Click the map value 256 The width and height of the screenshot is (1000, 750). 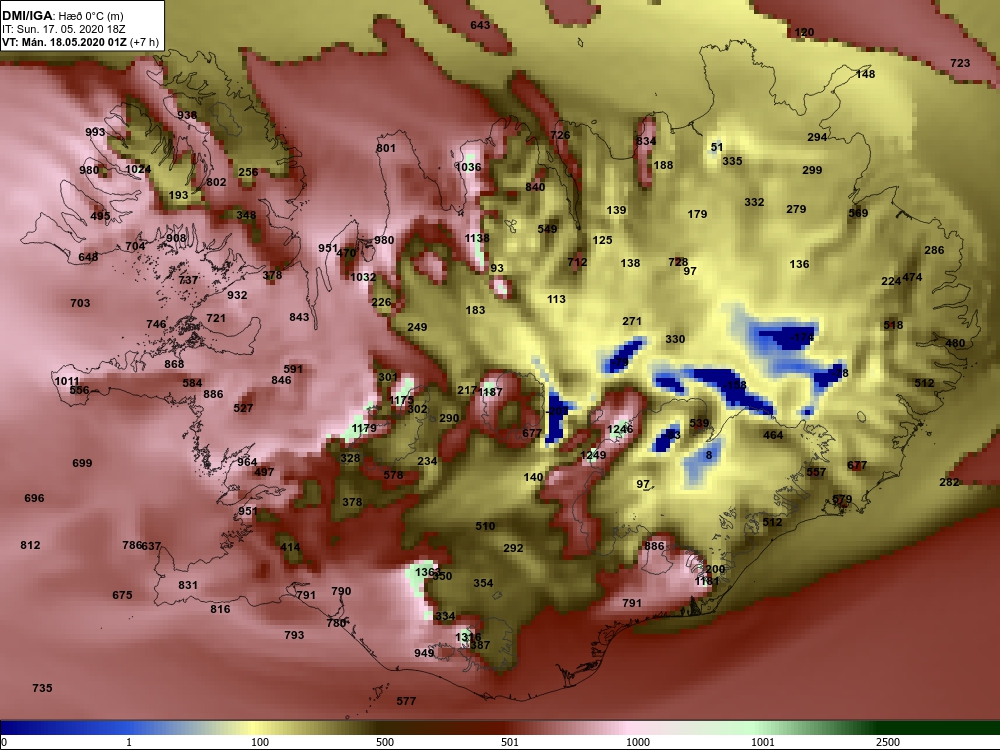point(248,172)
